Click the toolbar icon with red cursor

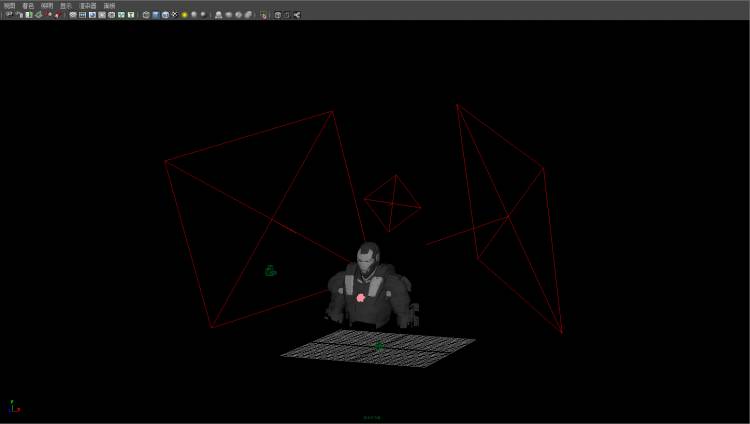tap(264, 15)
